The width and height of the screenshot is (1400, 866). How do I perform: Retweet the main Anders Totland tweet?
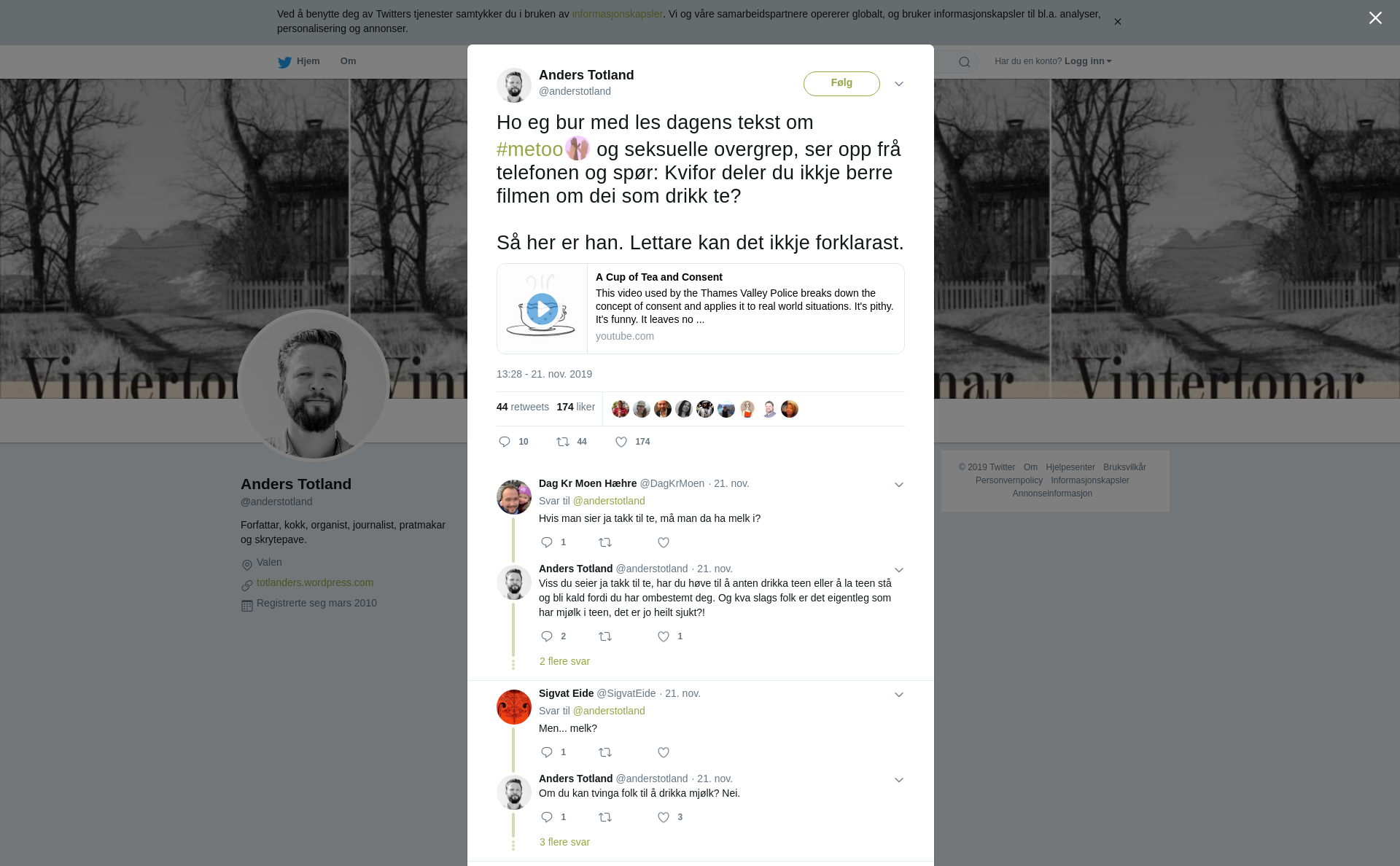click(563, 442)
